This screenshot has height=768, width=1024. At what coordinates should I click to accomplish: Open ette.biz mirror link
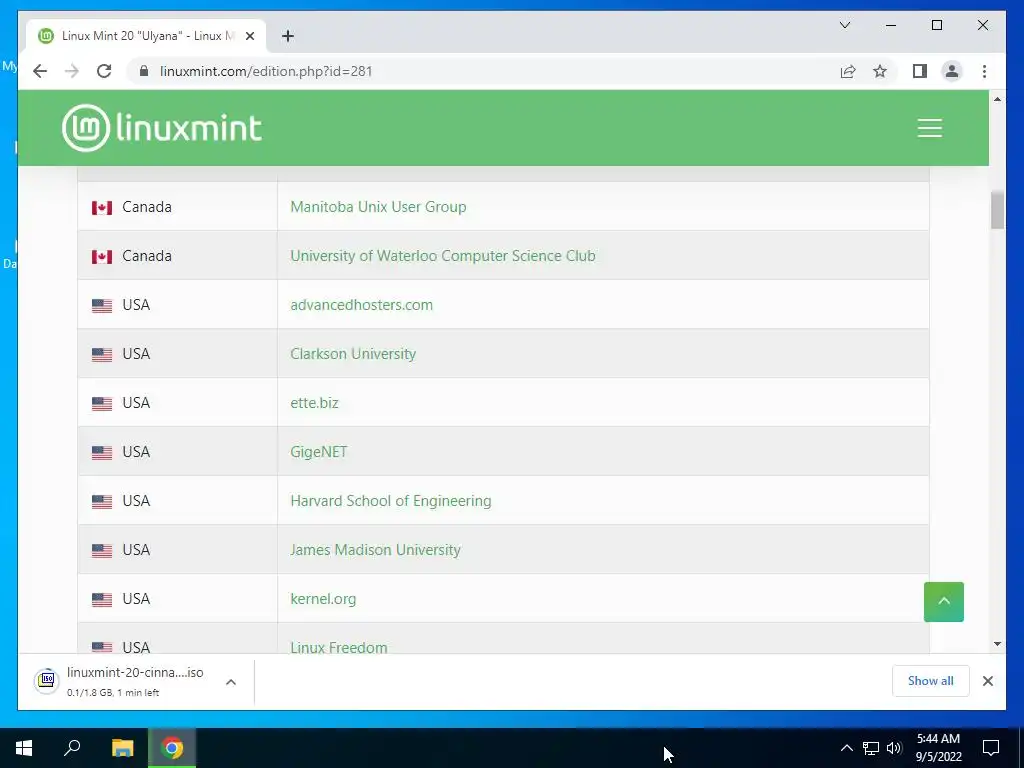click(x=314, y=403)
